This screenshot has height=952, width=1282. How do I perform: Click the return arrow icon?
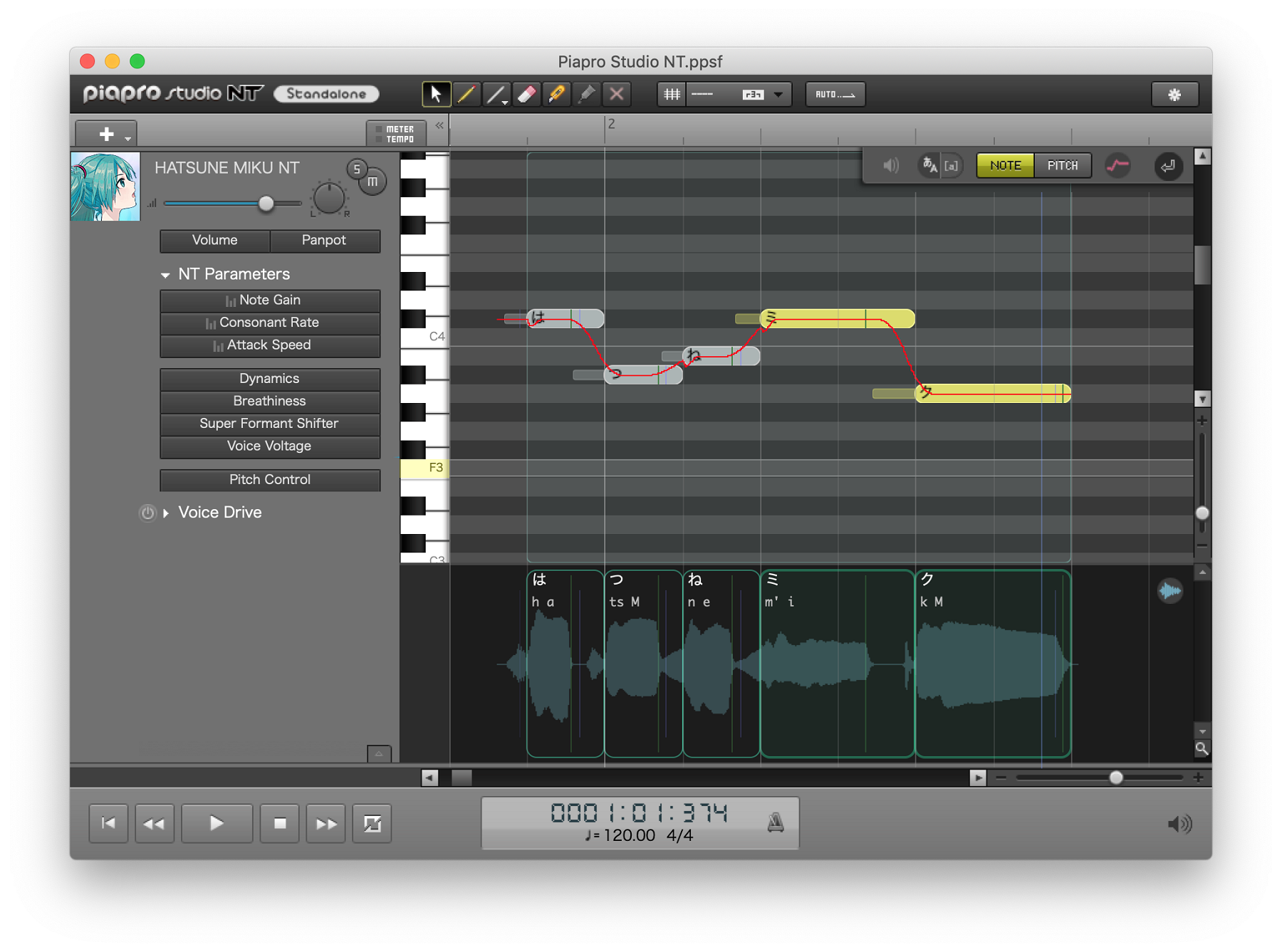1168,166
